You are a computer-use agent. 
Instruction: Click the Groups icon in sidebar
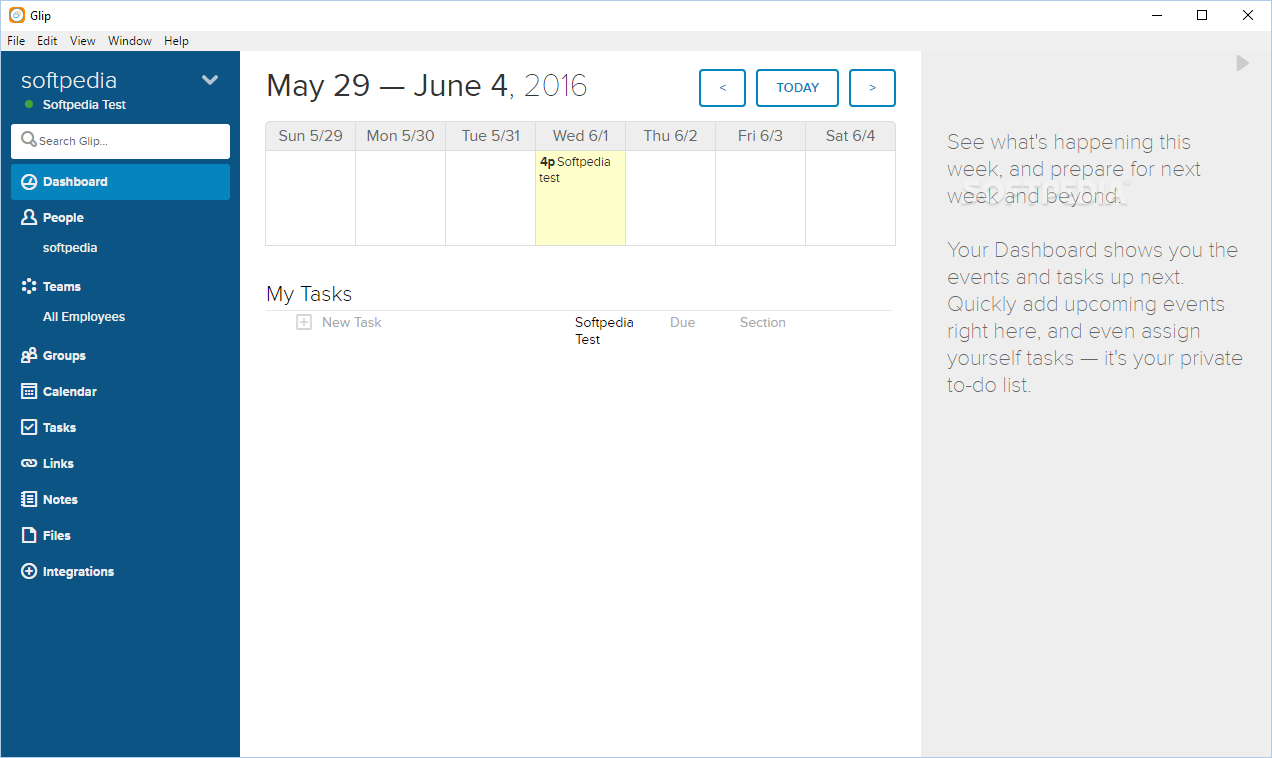[x=29, y=355]
